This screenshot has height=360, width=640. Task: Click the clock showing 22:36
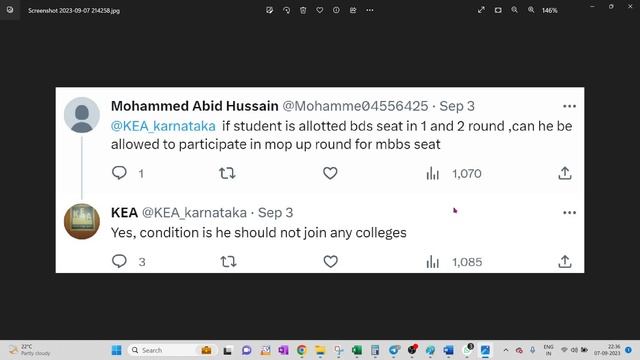pyautogui.click(x=607, y=350)
